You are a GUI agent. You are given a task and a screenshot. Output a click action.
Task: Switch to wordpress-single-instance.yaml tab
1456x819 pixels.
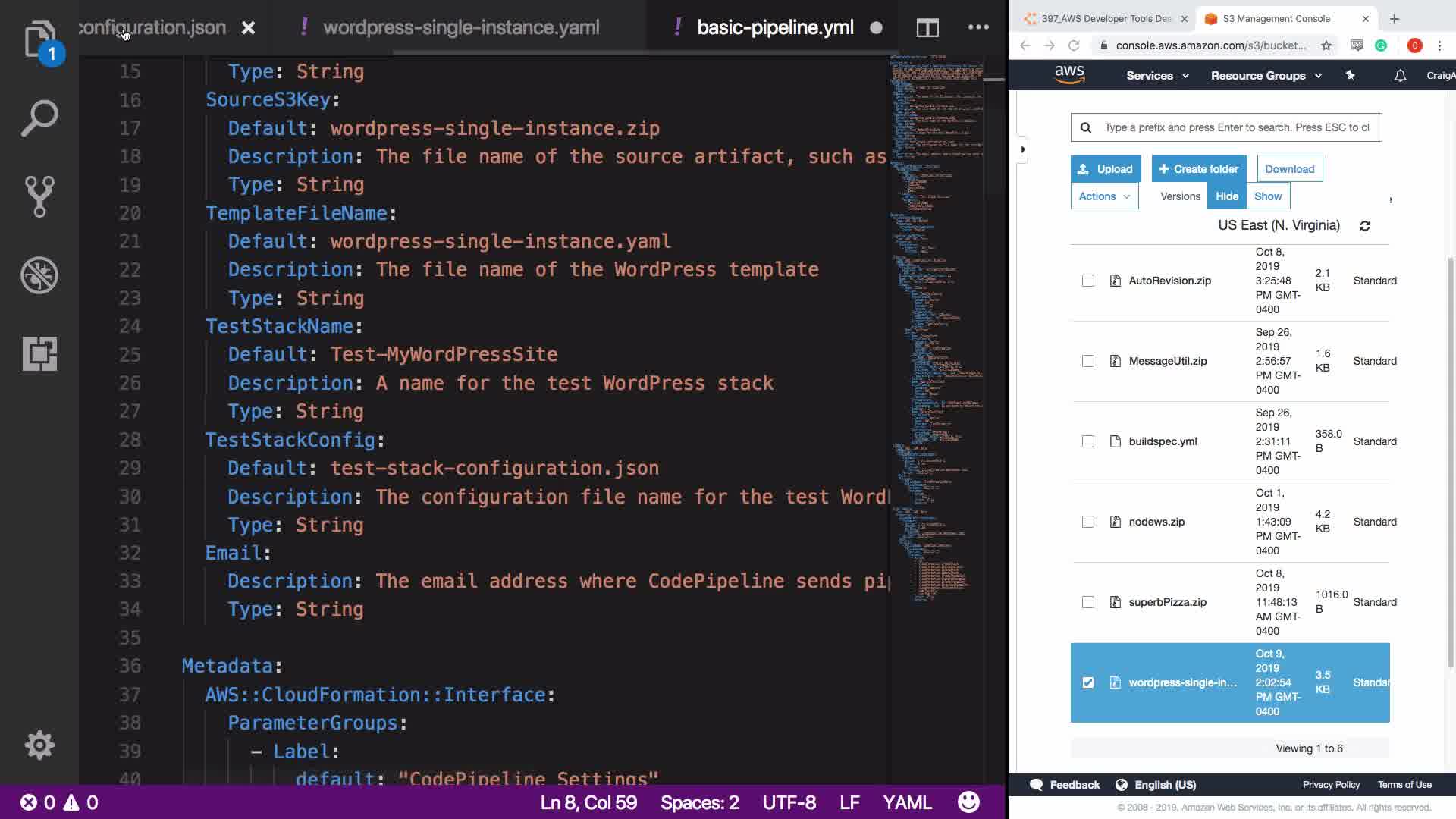tap(461, 28)
